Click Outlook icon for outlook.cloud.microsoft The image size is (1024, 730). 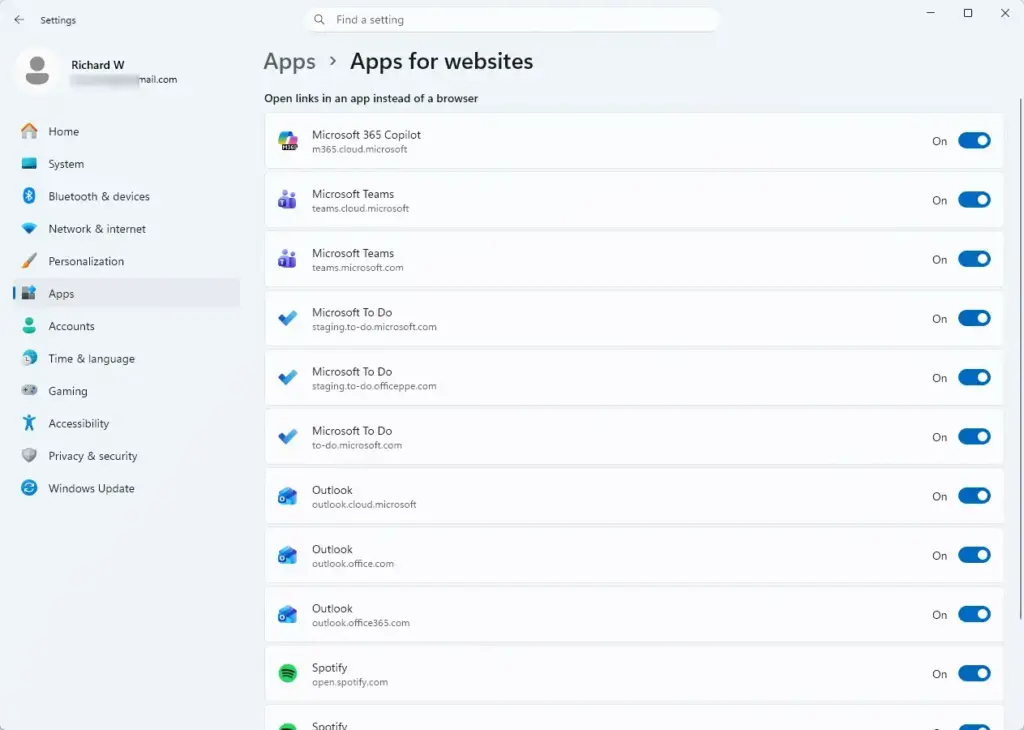[287, 496]
